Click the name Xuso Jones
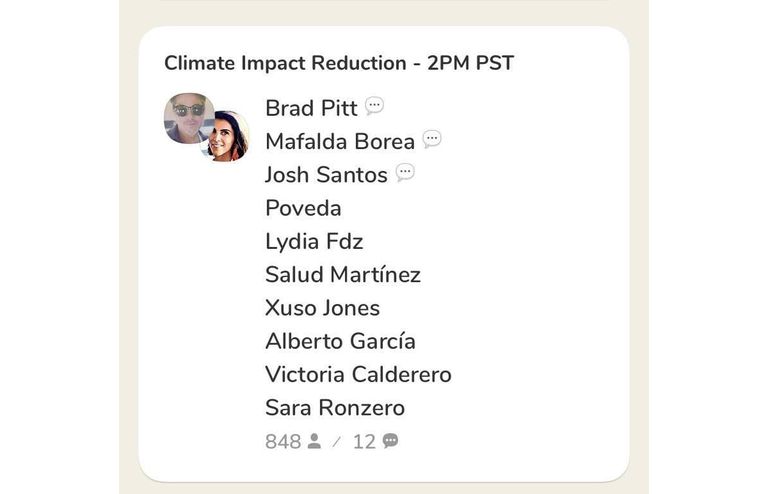Image resolution: width=768 pixels, height=494 pixels. click(x=322, y=308)
